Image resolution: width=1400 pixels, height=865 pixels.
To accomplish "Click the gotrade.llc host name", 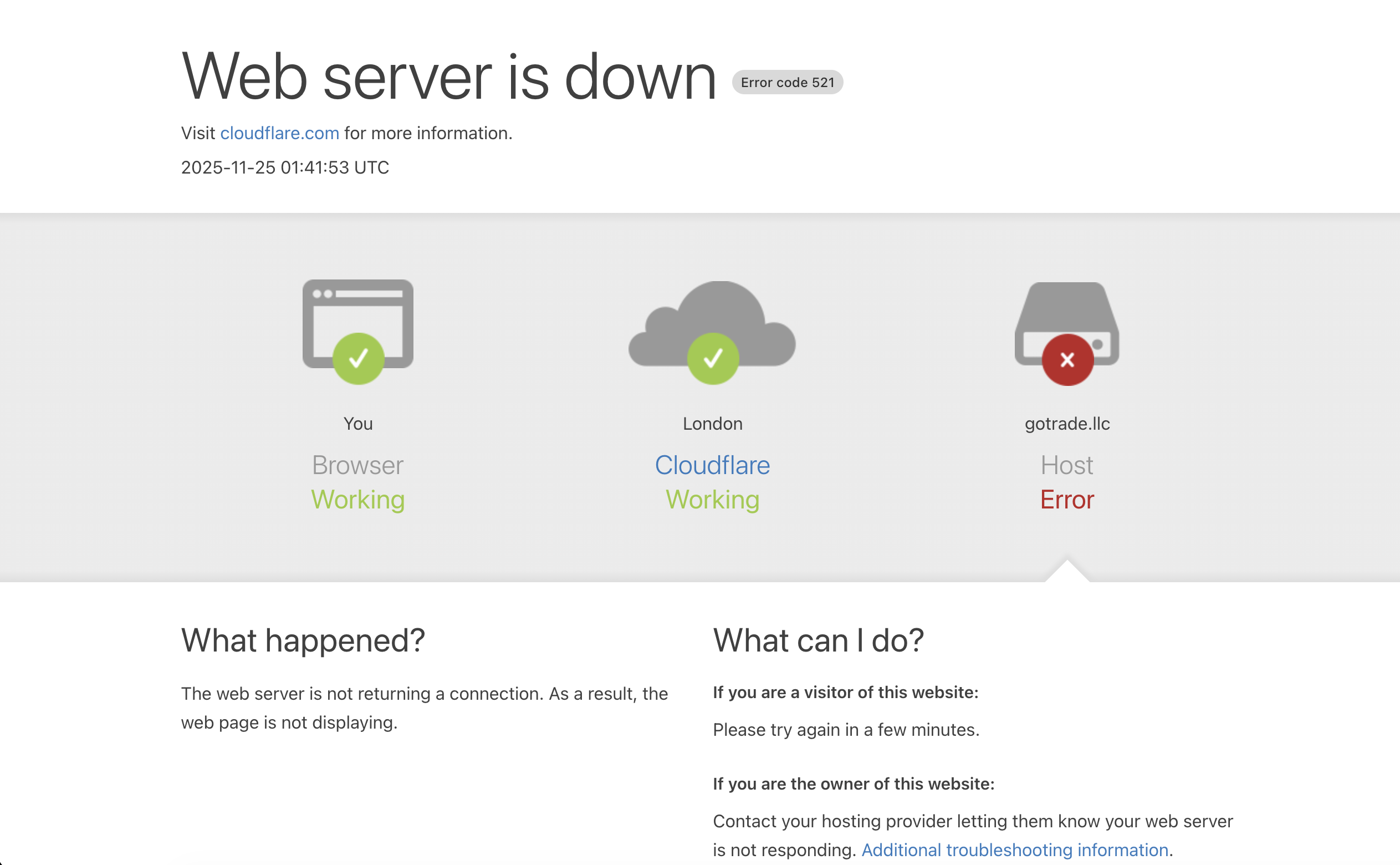I will (1067, 424).
